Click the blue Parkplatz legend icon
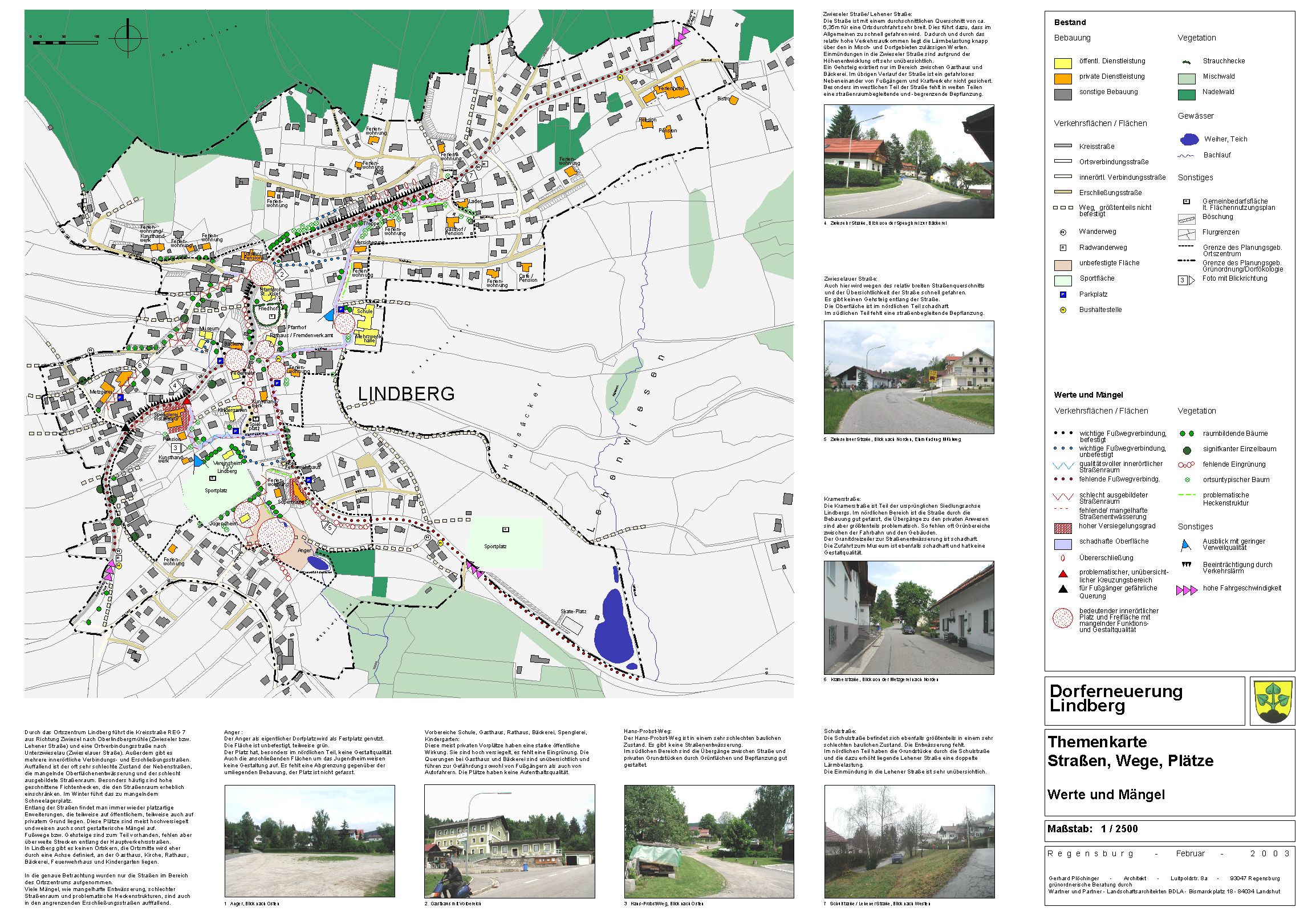Viewport: 1316px width, 919px height. pos(1063,295)
